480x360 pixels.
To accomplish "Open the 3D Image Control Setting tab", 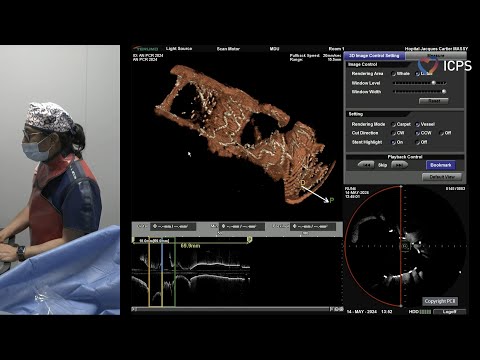I will point(374,56).
